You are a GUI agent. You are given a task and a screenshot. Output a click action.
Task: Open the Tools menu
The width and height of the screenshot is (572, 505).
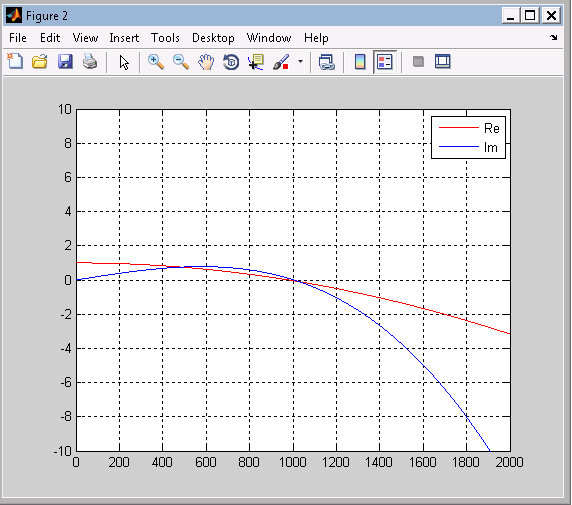click(x=165, y=38)
